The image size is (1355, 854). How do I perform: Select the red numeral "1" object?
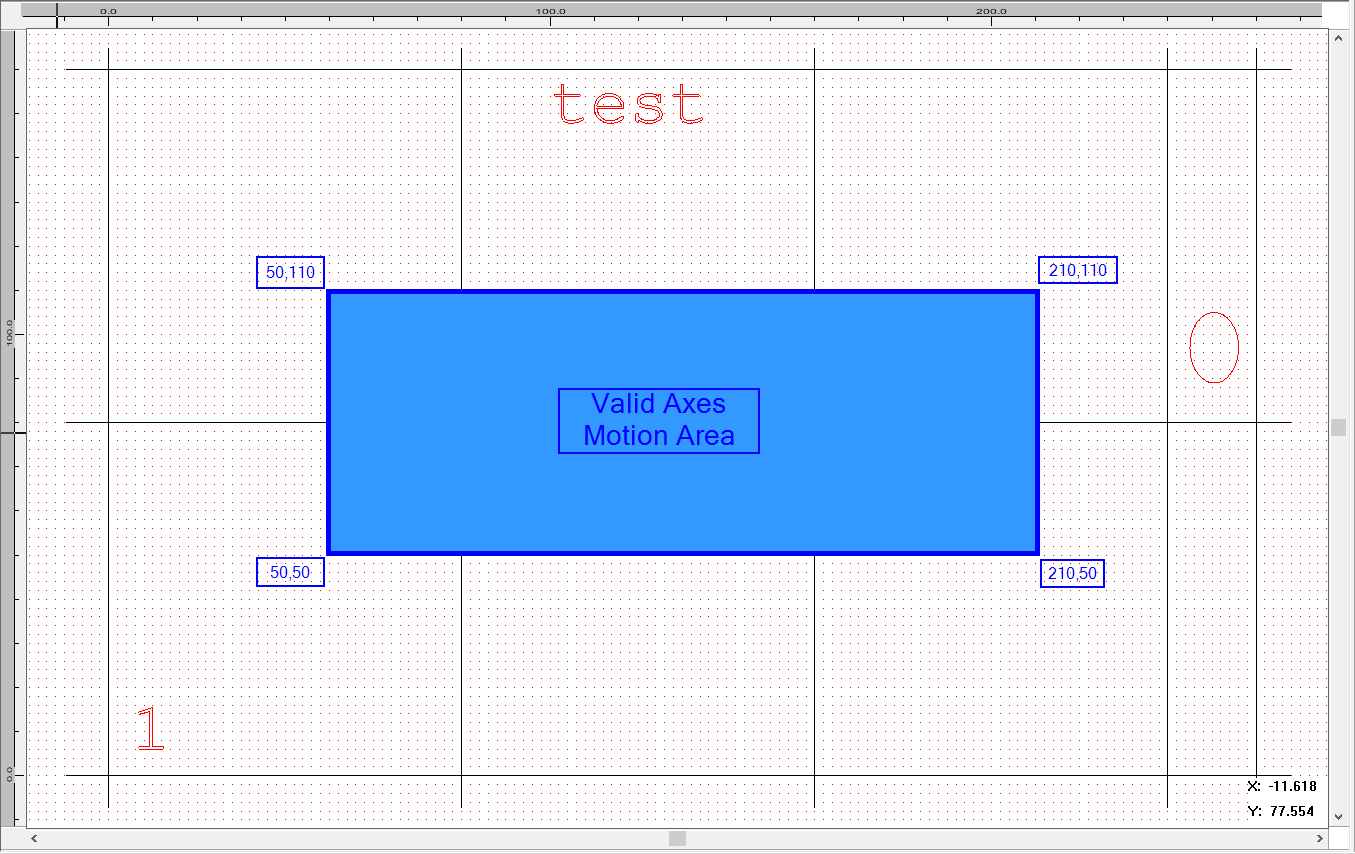(150, 728)
